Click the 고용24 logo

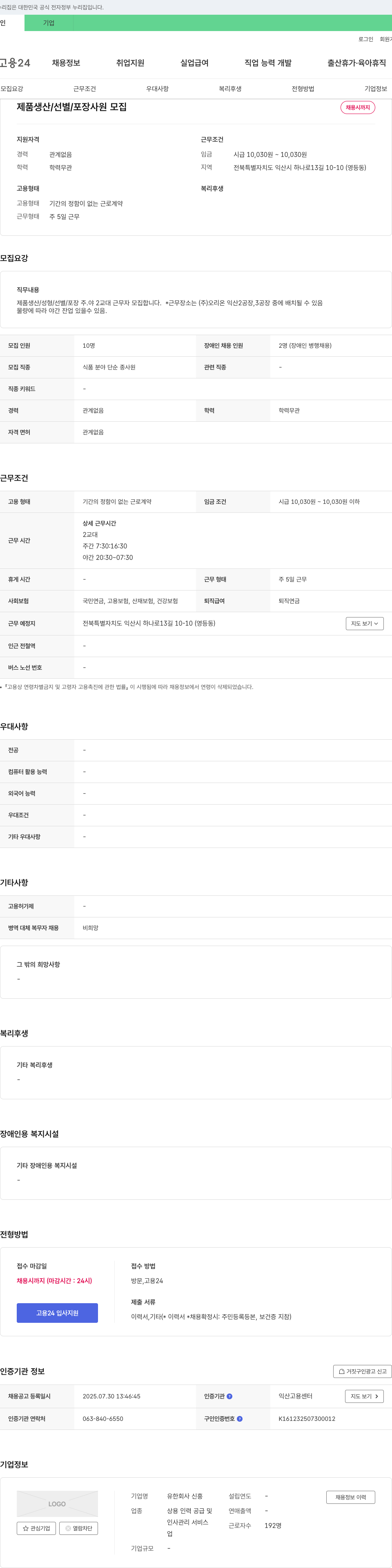(15, 63)
